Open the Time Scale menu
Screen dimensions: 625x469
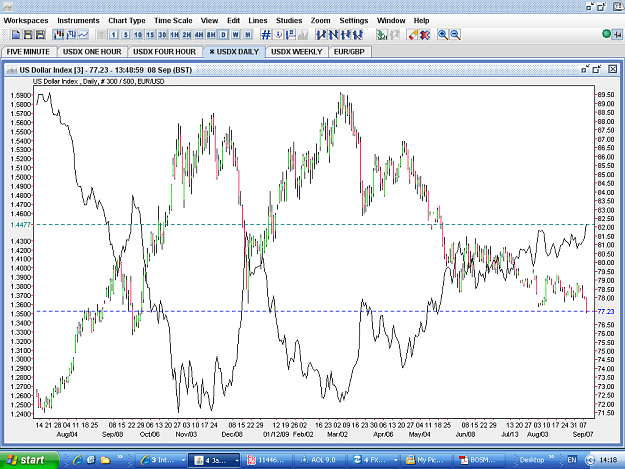173,21
